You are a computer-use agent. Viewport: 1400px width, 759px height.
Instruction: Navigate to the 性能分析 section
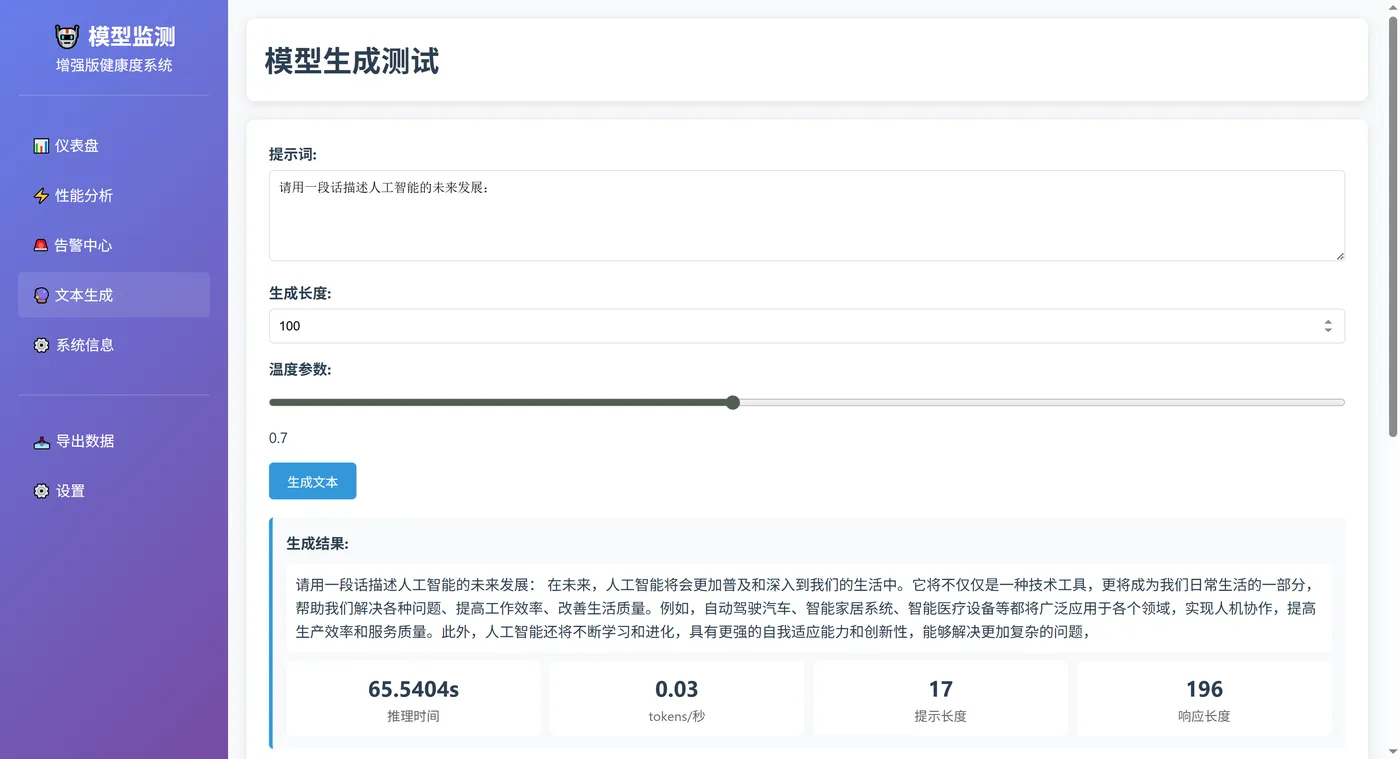coord(82,195)
